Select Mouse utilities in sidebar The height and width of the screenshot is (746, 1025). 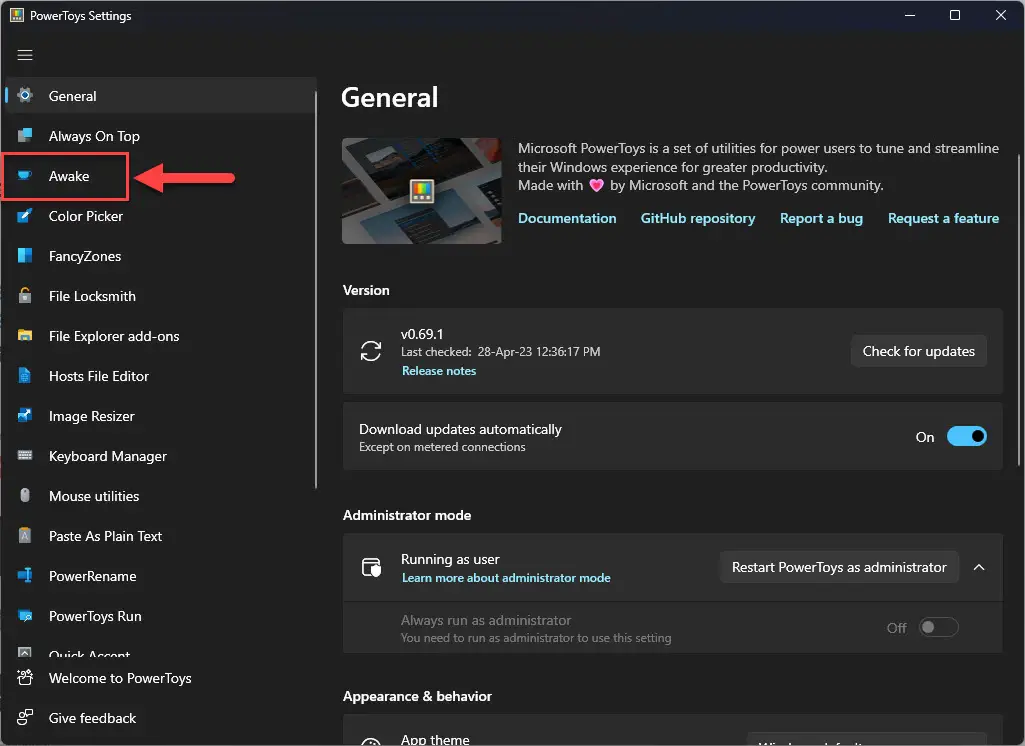point(160,496)
